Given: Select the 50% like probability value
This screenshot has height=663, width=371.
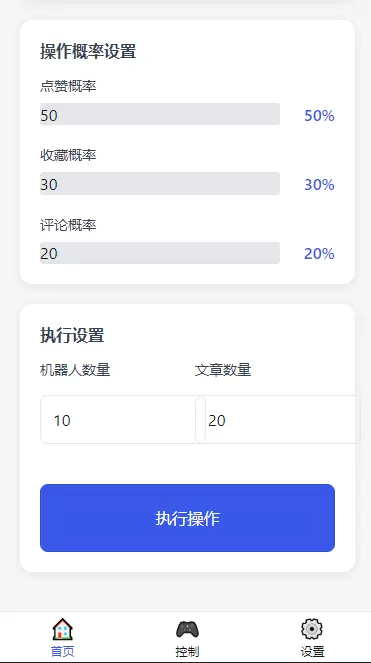Looking at the screenshot, I should (x=319, y=115).
